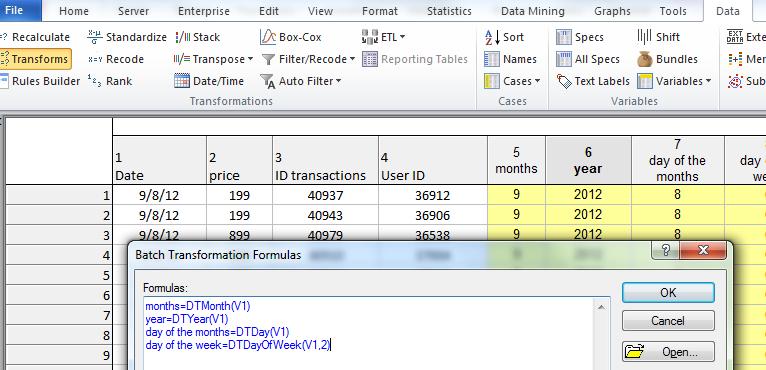Screen dimensions: 766x370
Task: Switch to the Data Mining tab
Action: pos(532,11)
